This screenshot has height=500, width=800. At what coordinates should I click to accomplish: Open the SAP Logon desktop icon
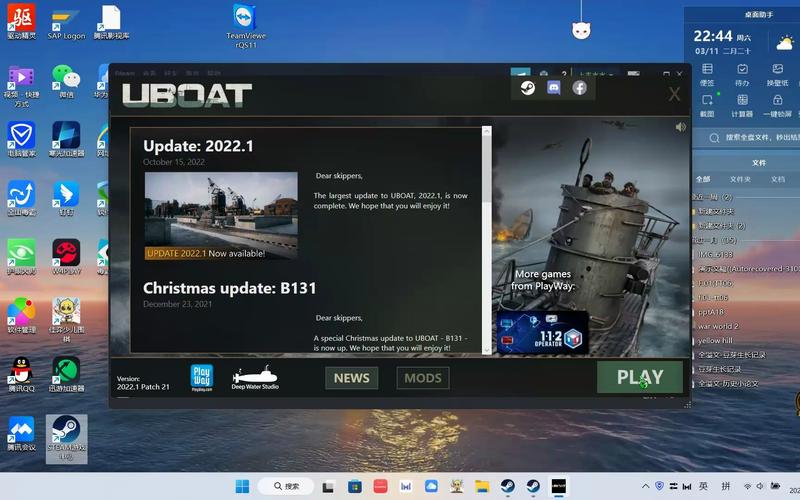66,18
